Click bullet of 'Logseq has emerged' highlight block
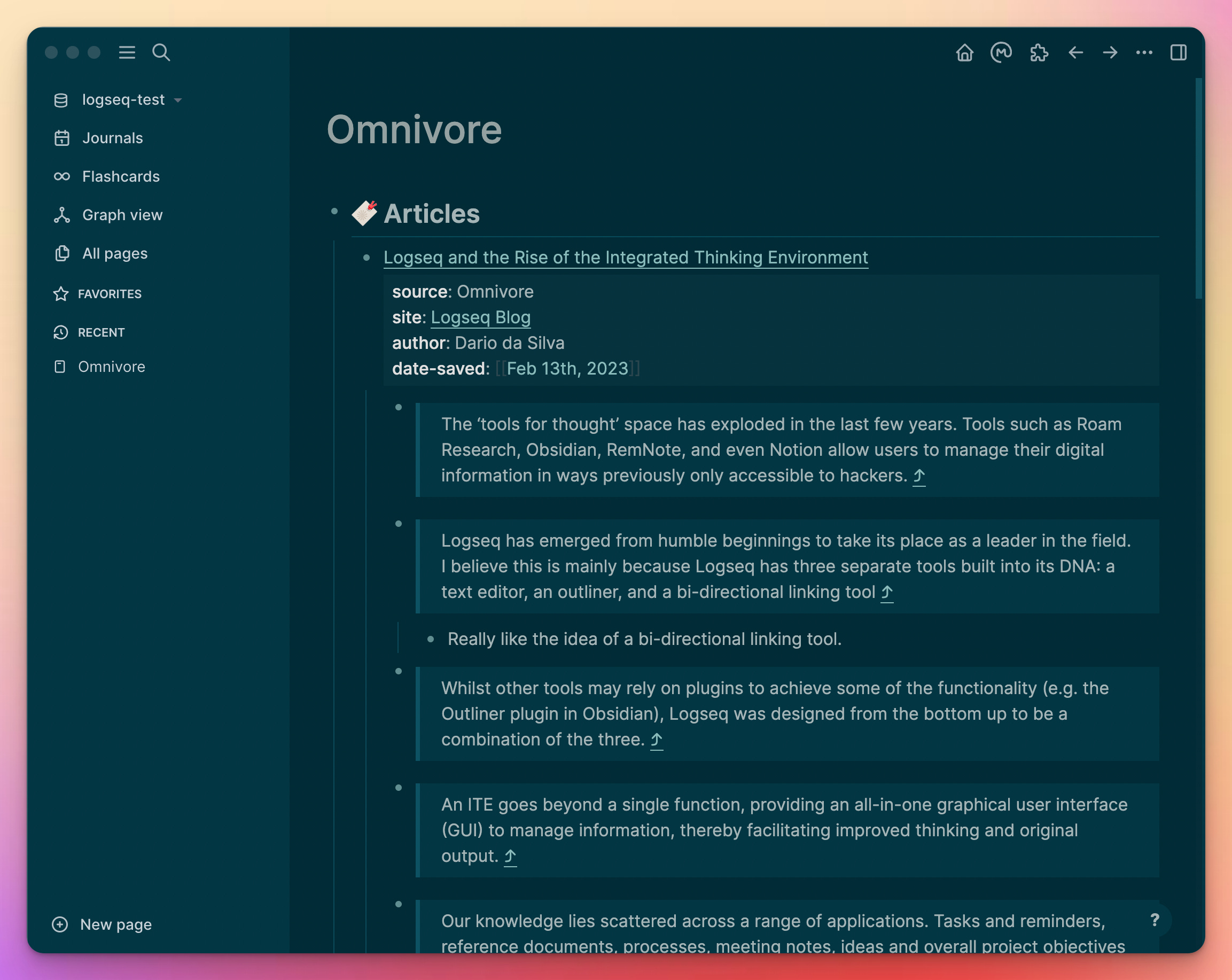Image resolution: width=1232 pixels, height=980 pixels. point(398,524)
